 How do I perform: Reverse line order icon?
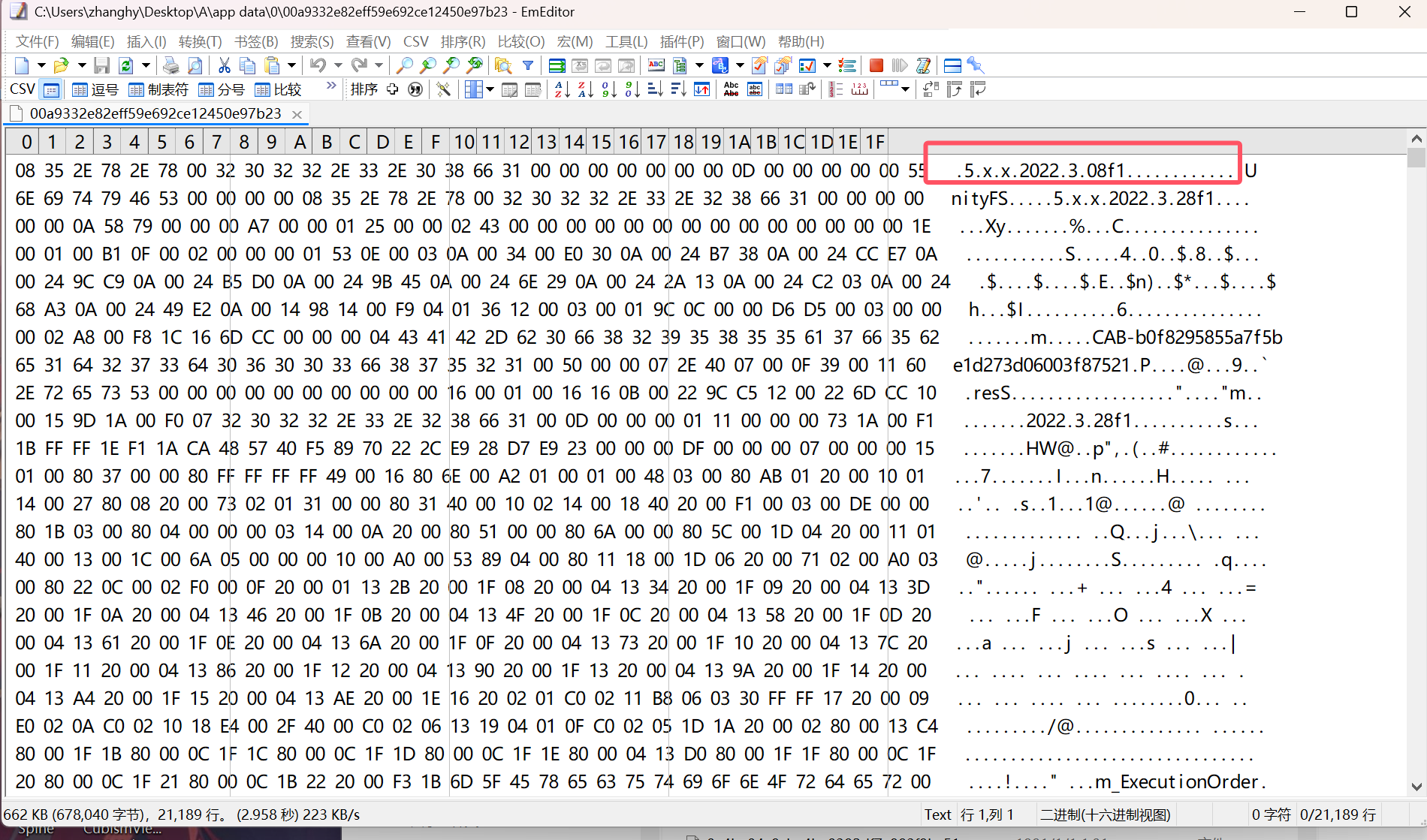click(x=701, y=89)
